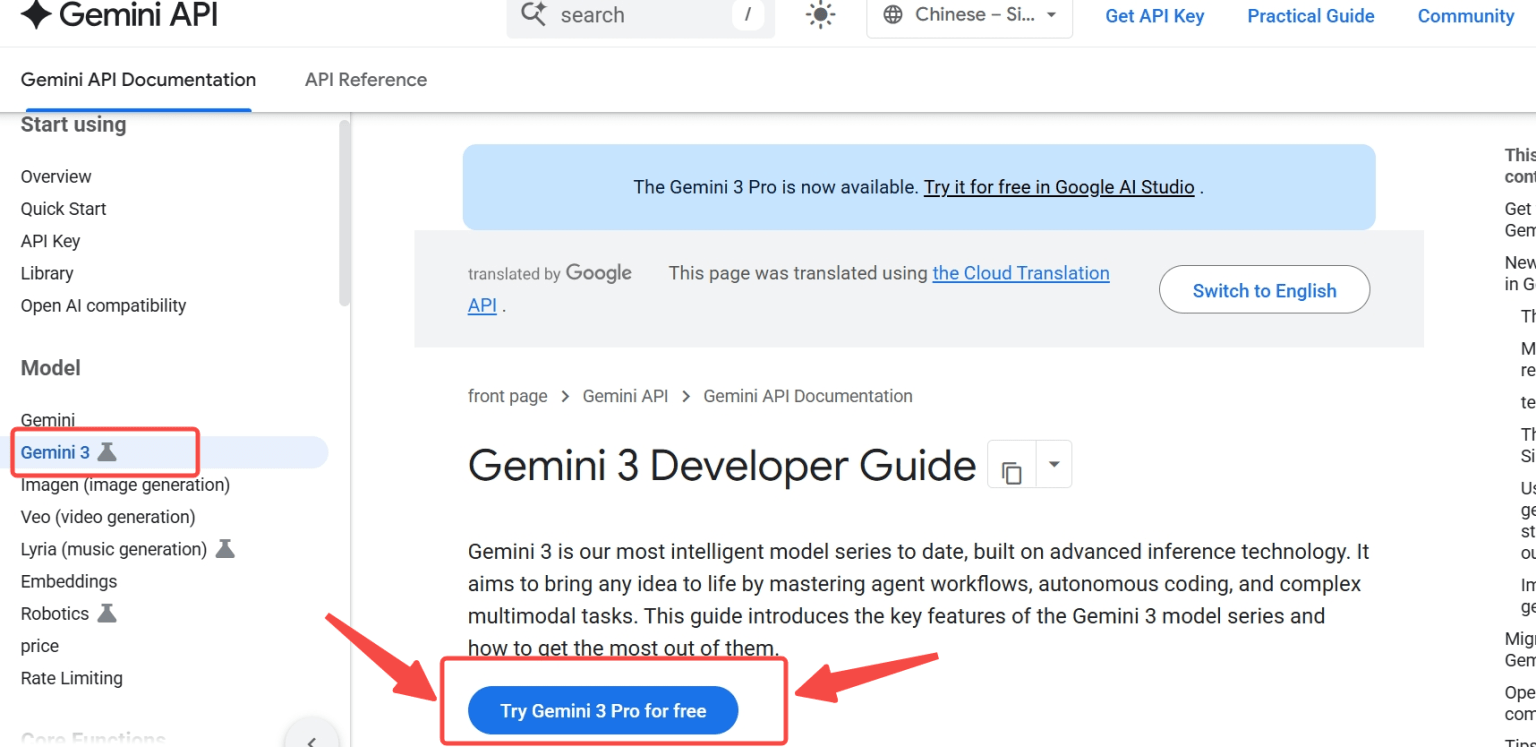The height and width of the screenshot is (747, 1536).
Task: Click Gemini API breadcrumb
Action: coord(625,396)
